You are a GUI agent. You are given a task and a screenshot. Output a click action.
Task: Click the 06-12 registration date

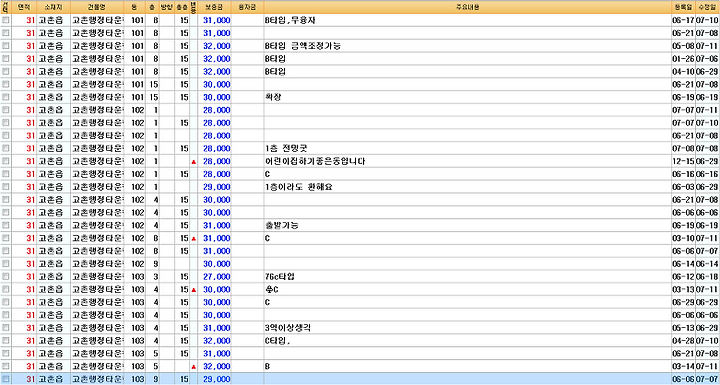coord(683,277)
